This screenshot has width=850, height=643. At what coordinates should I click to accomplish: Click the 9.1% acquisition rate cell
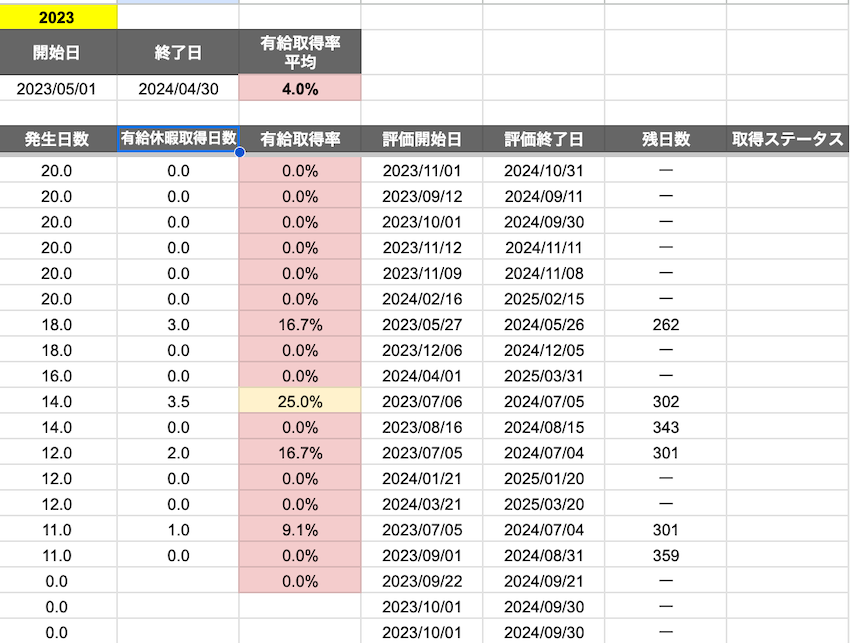[300, 530]
